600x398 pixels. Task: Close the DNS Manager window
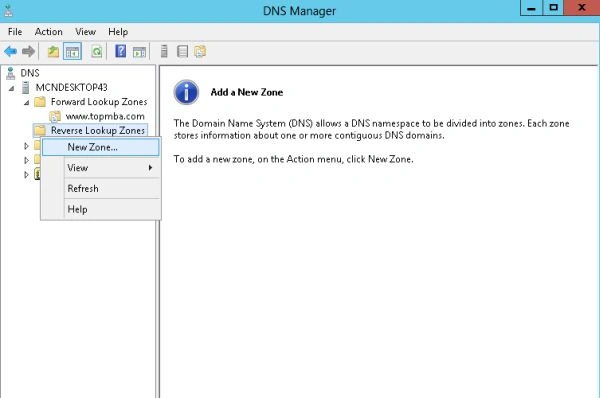click(x=582, y=8)
